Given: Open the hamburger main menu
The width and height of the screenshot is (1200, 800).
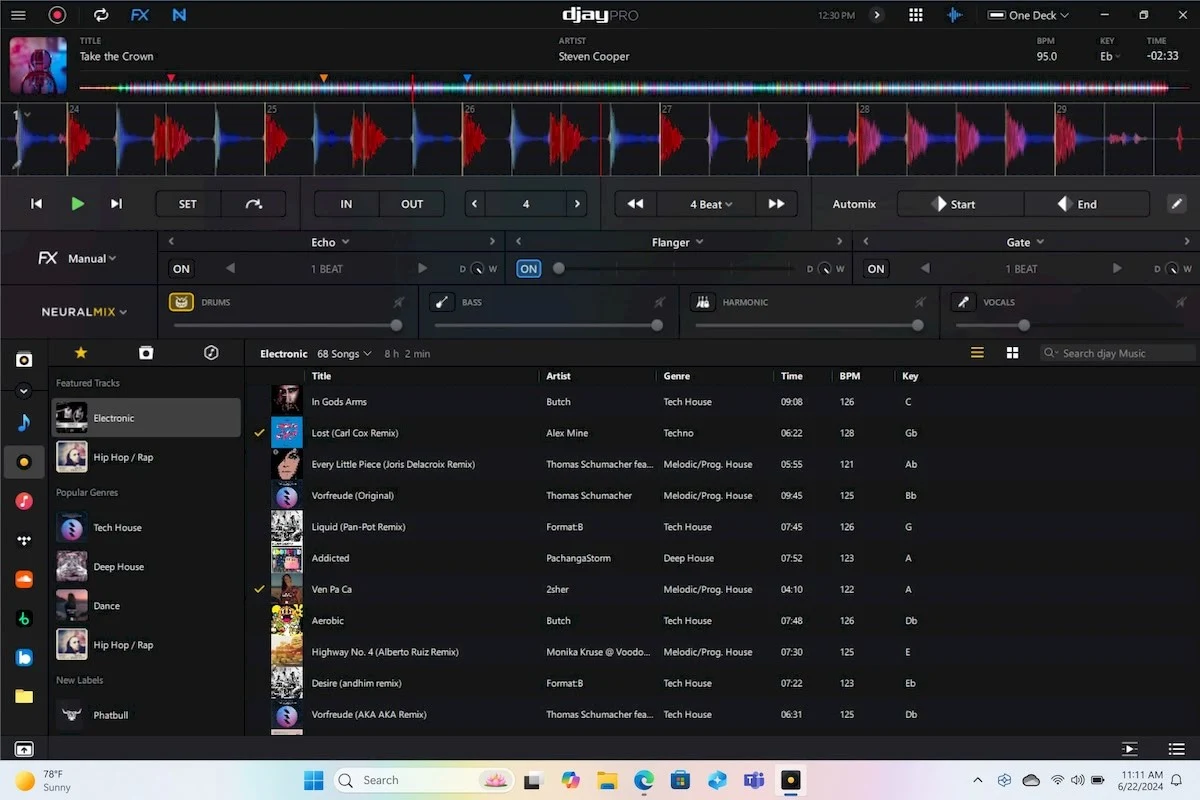Looking at the screenshot, I should pos(18,15).
